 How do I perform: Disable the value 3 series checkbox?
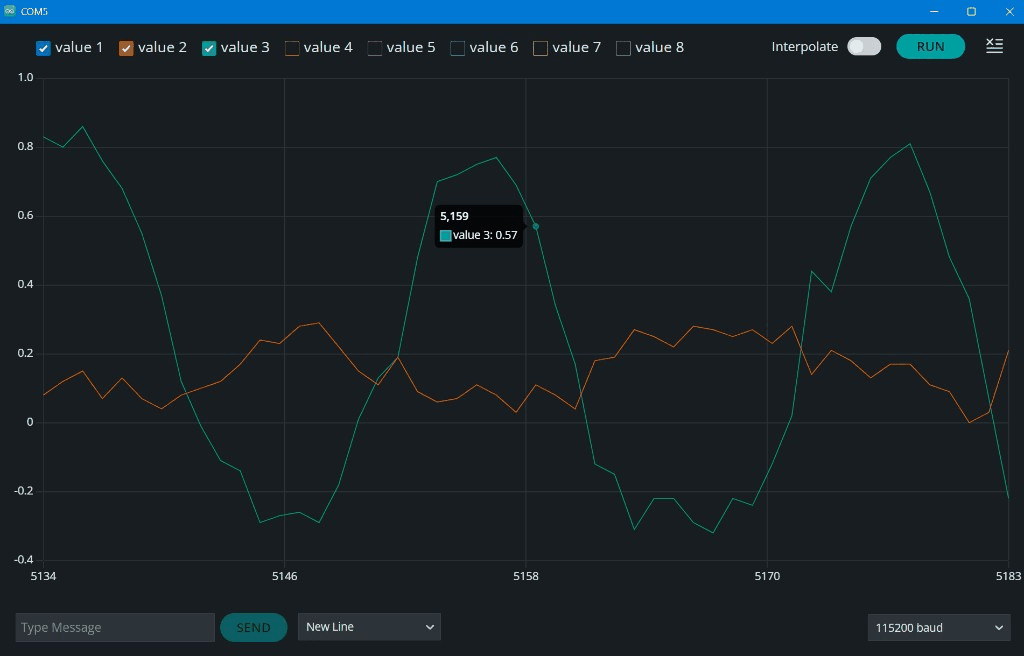[x=209, y=48]
